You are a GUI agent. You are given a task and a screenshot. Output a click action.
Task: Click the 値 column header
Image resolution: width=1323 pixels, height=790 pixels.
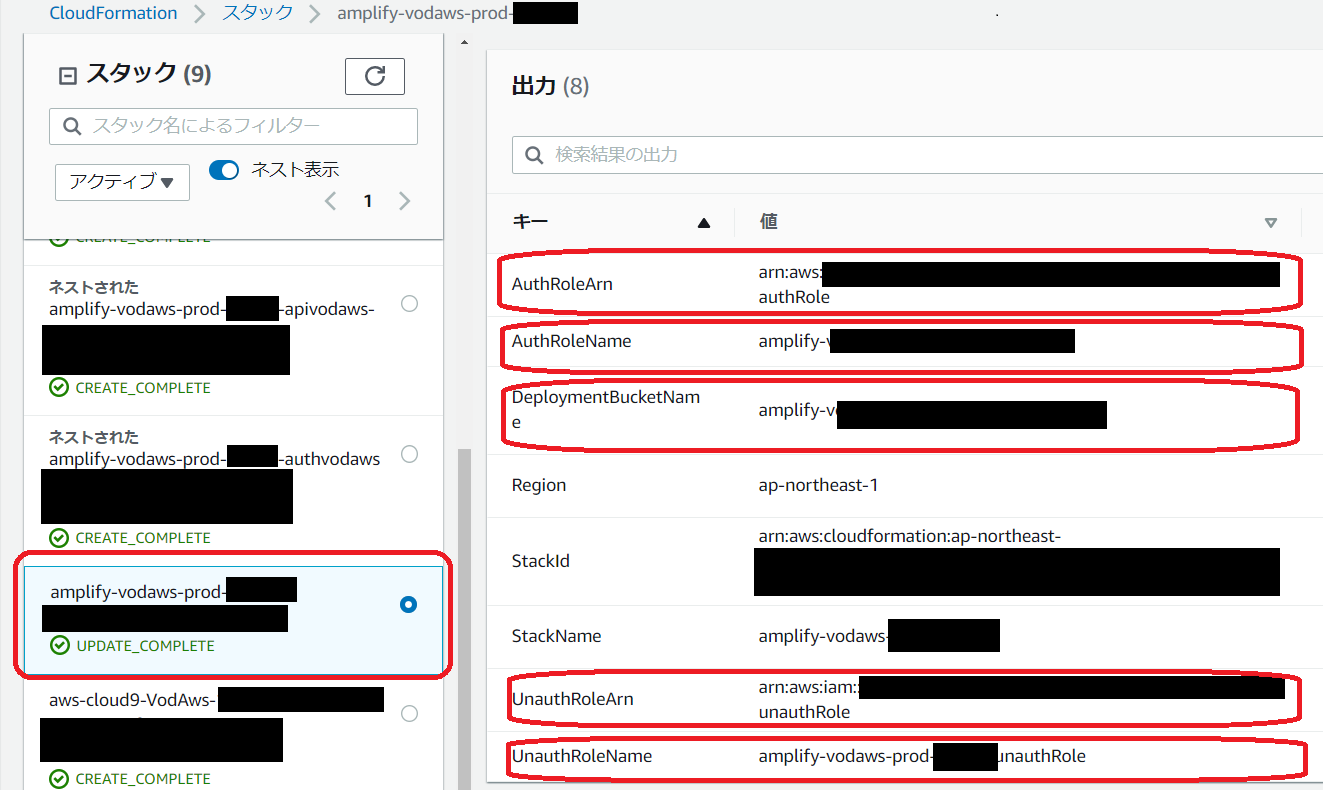[768, 222]
